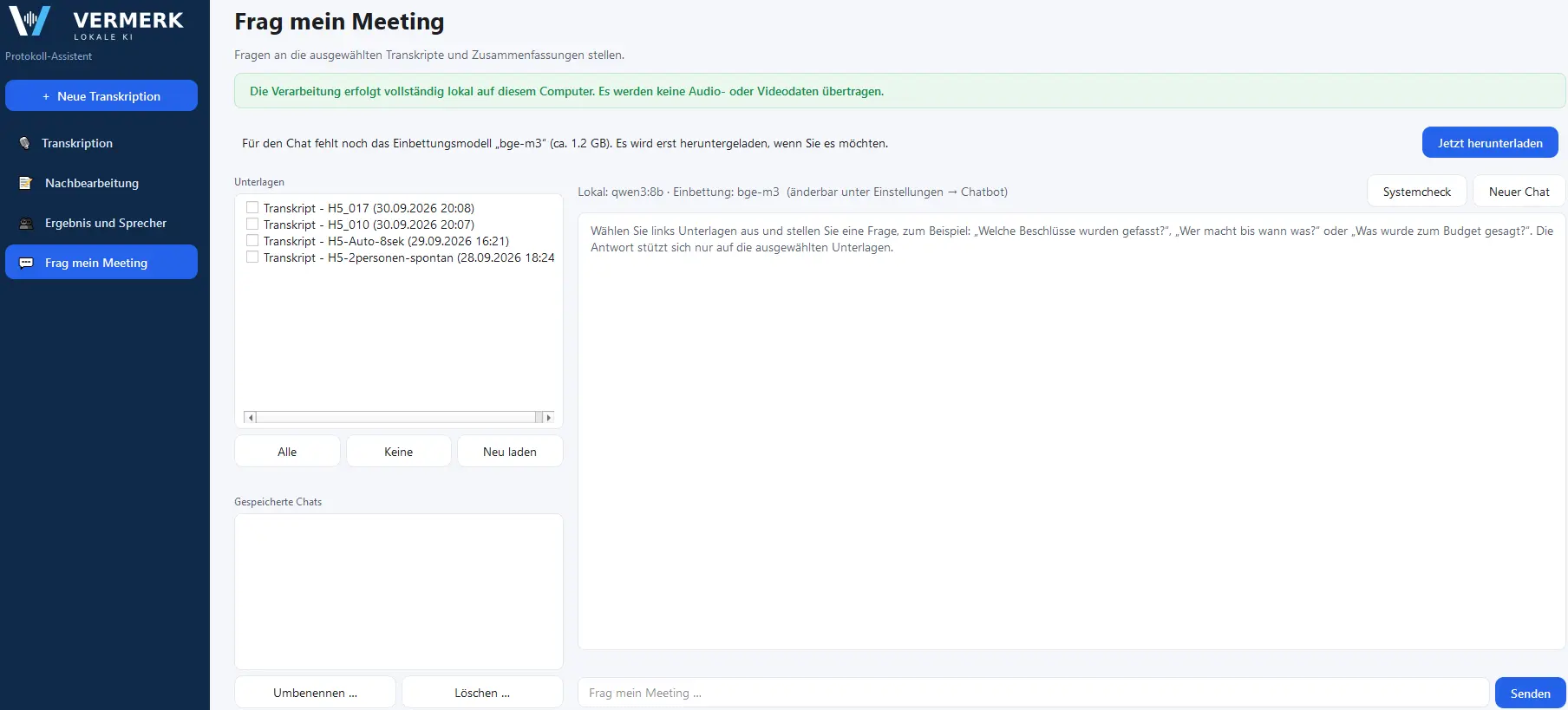The width and height of the screenshot is (1568, 710).
Task: Run the Systemcheck
Action: tap(1416, 192)
